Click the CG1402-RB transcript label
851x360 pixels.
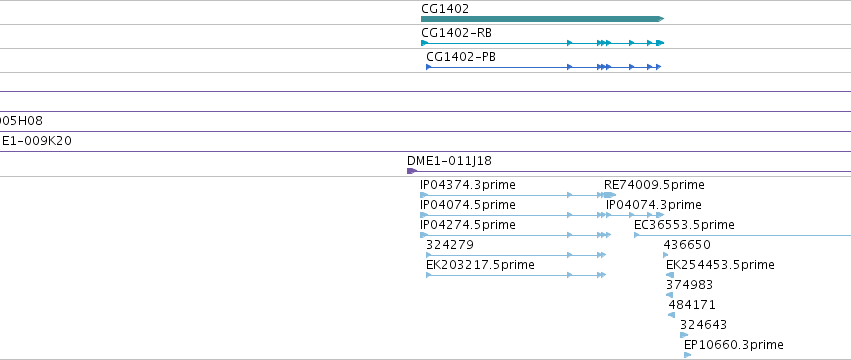(456, 33)
